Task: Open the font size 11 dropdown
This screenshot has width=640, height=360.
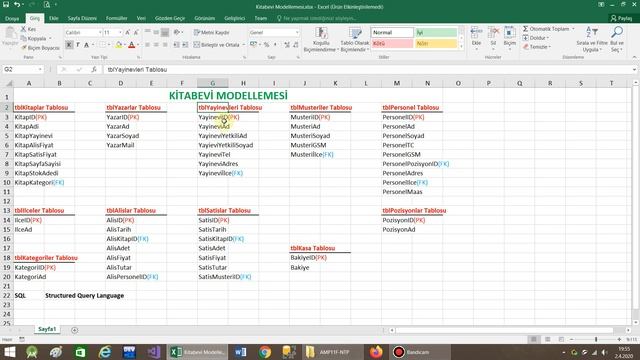Action: pos(120,32)
